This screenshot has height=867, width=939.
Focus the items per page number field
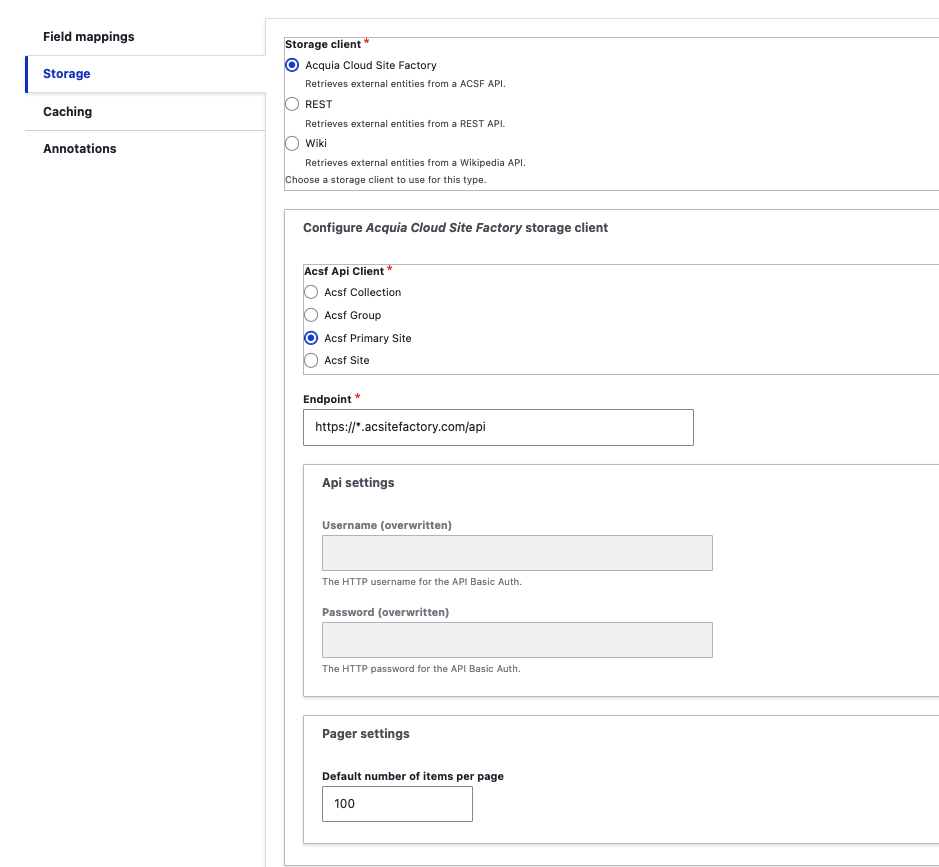(x=397, y=804)
